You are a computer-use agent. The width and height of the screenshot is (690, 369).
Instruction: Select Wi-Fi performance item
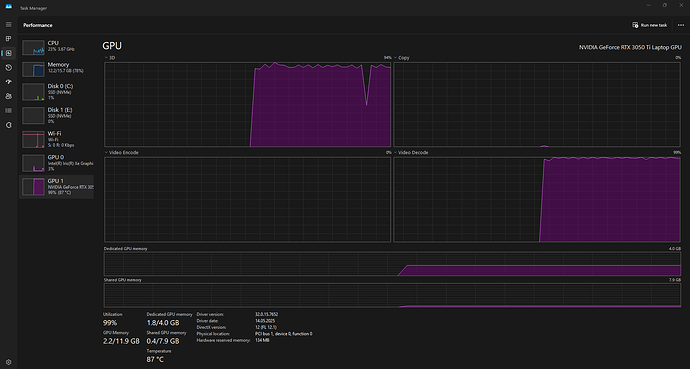pyautogui.click(x=56, y=139)
